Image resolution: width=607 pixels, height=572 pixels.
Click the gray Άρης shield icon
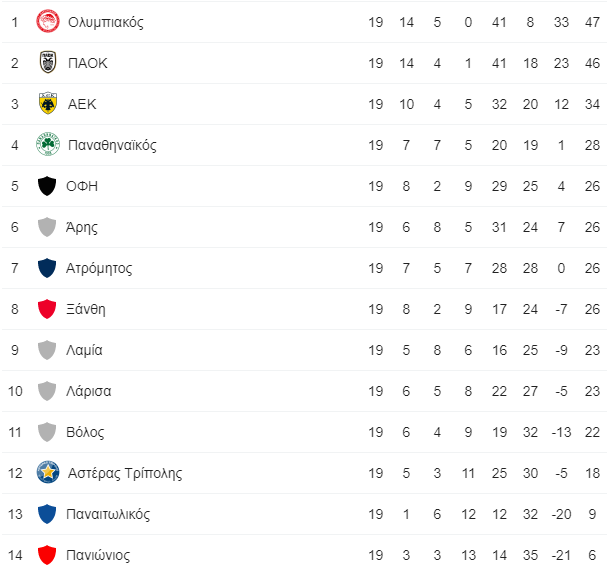[x=47, y=227]
